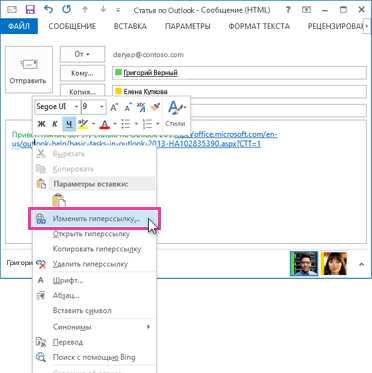Click Елена's contact photo in people pane

334,263
